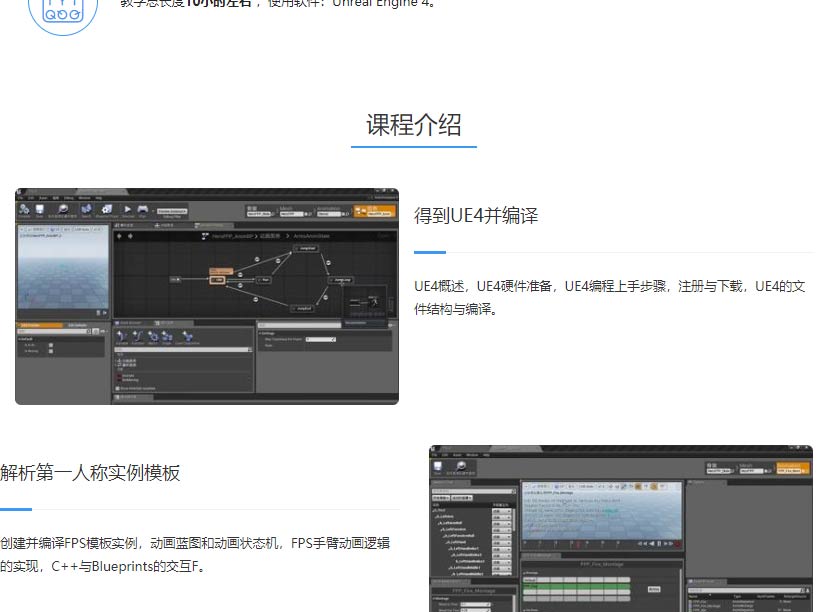Image resolution: width=828 pixels, height=612 pixels.
Task: Click the 课程介绍 section heading
Action: click(413, 125)
